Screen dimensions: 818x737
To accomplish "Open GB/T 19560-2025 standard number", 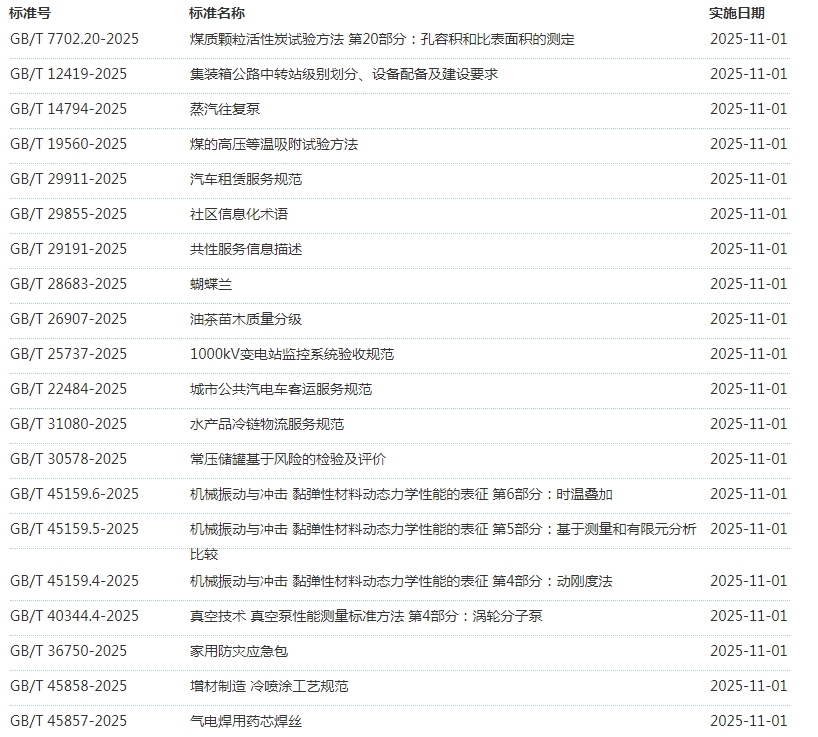I will pyautogui.click(x=68, y=144).
